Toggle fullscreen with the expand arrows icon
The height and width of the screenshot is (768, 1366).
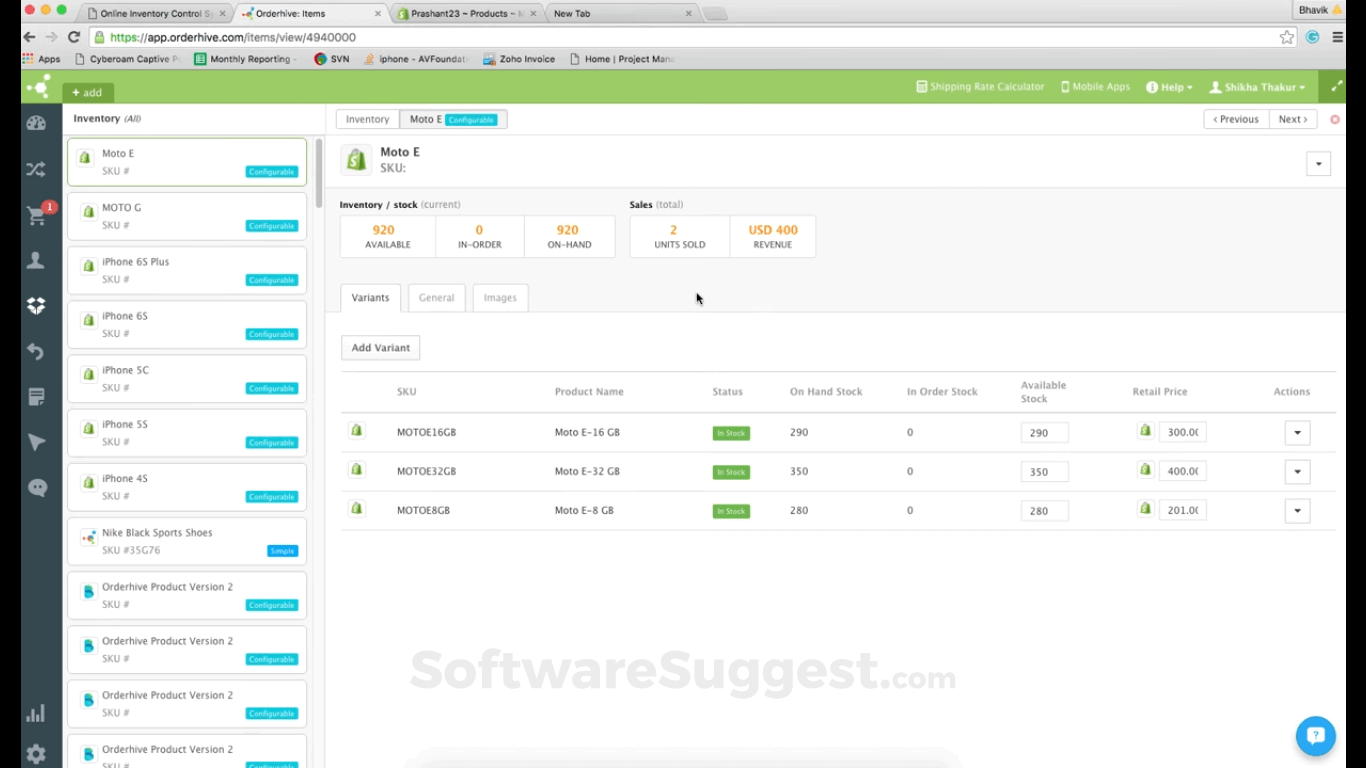[1336, 87]
